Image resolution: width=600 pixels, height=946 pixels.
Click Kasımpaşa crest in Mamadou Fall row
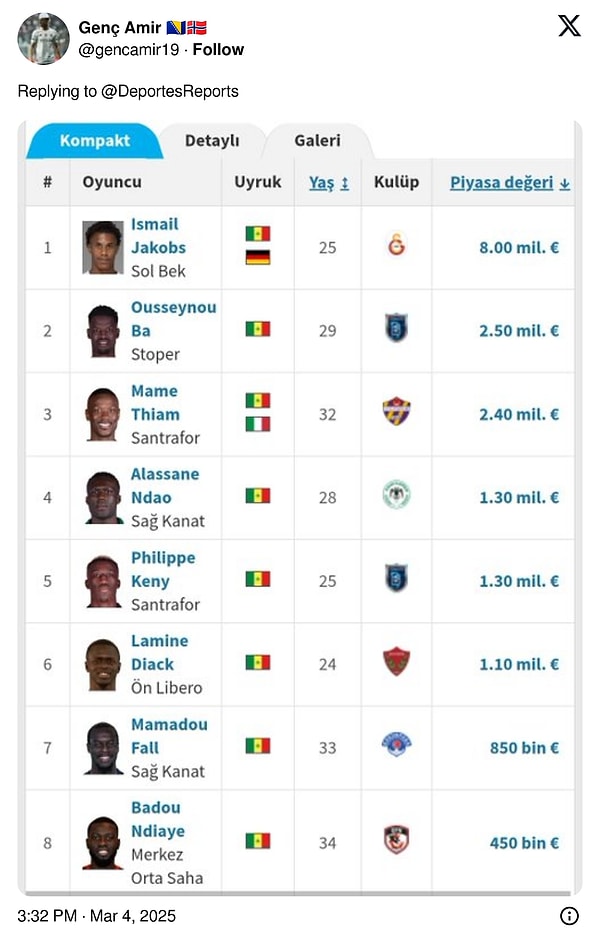point(396,744)
